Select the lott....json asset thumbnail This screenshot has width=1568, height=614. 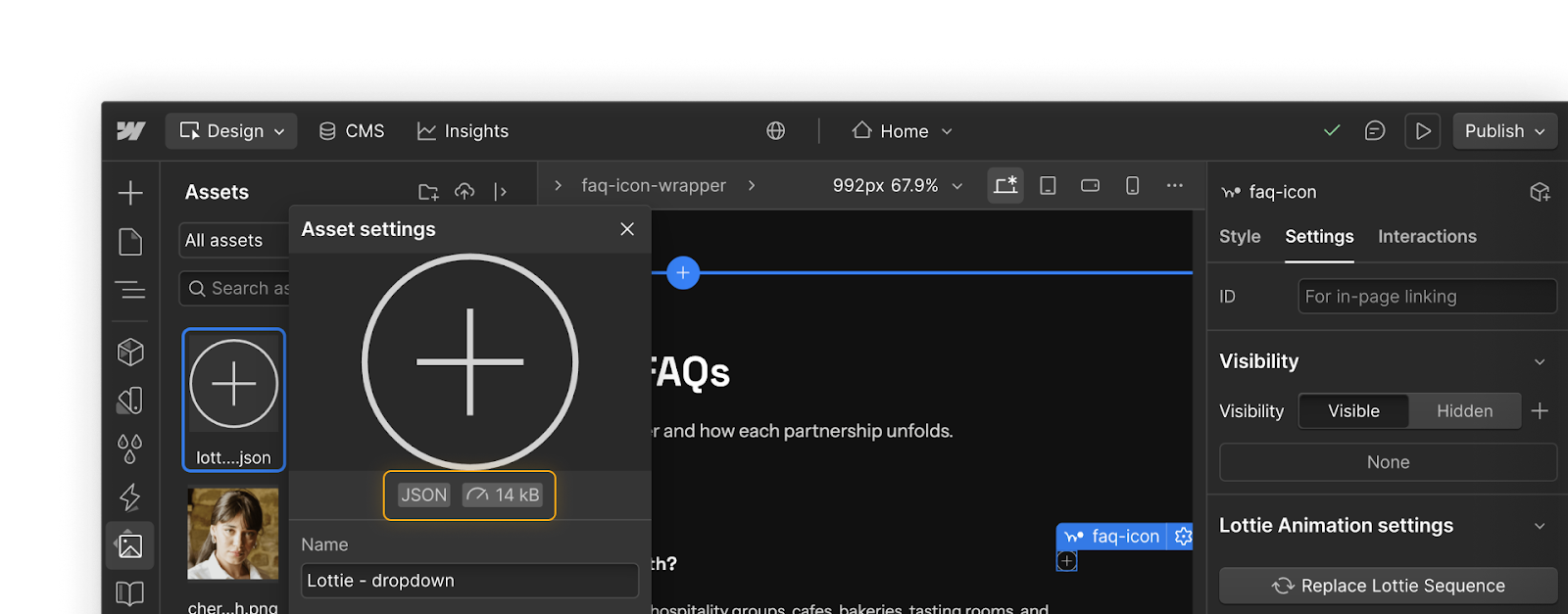pyautogui.click(x=233, y=400)
